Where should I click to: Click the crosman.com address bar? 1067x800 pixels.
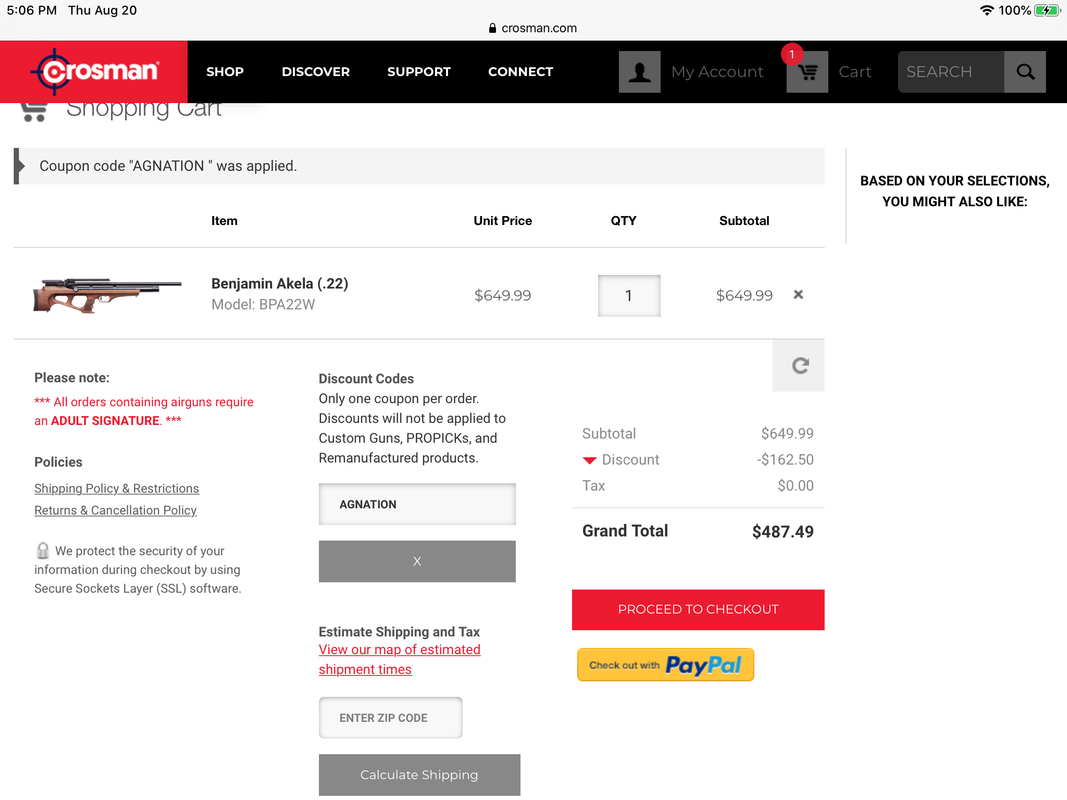[x=533, y=28]
